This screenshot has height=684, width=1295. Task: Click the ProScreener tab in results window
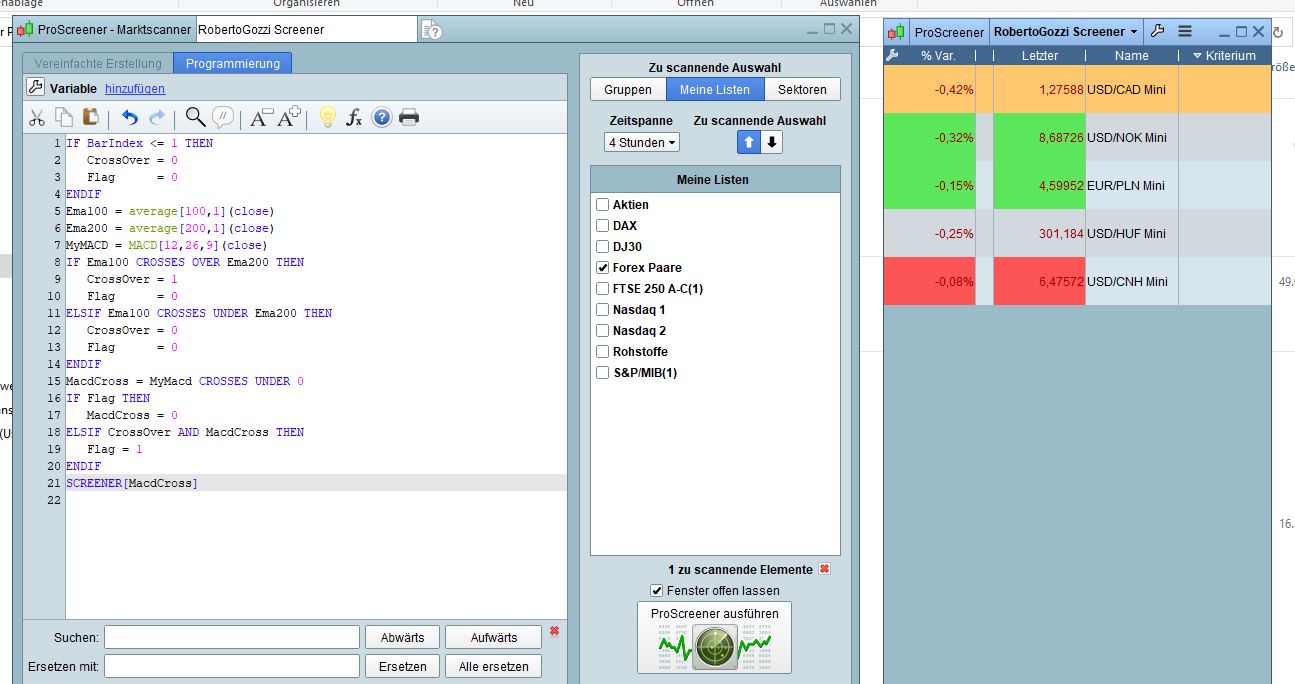pos(949,32)
